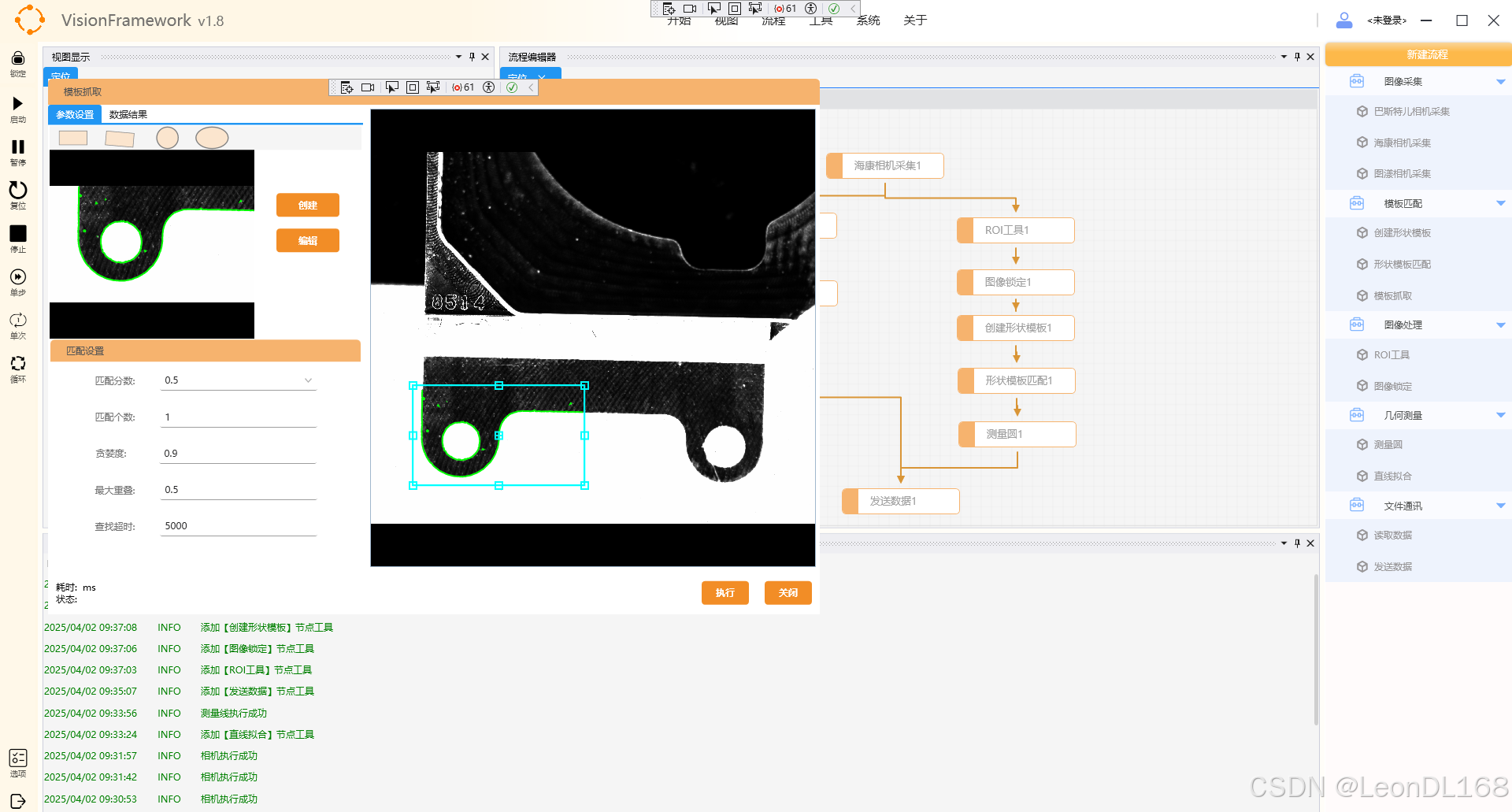
Task: Open the 流程编辑器 panel dropdown arrow
Action: (1284, 57)
